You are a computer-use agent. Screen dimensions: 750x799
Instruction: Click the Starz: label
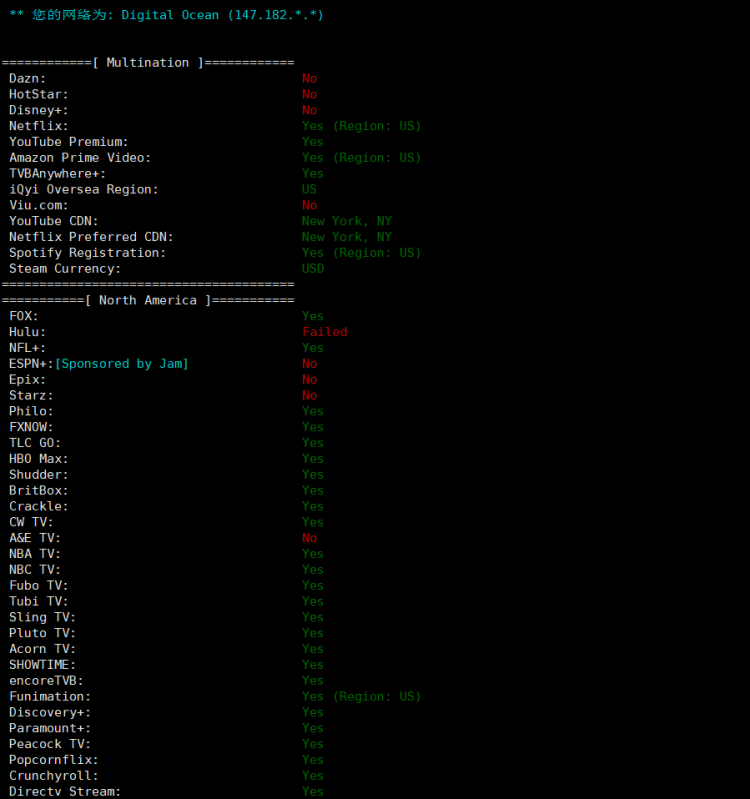32,395
